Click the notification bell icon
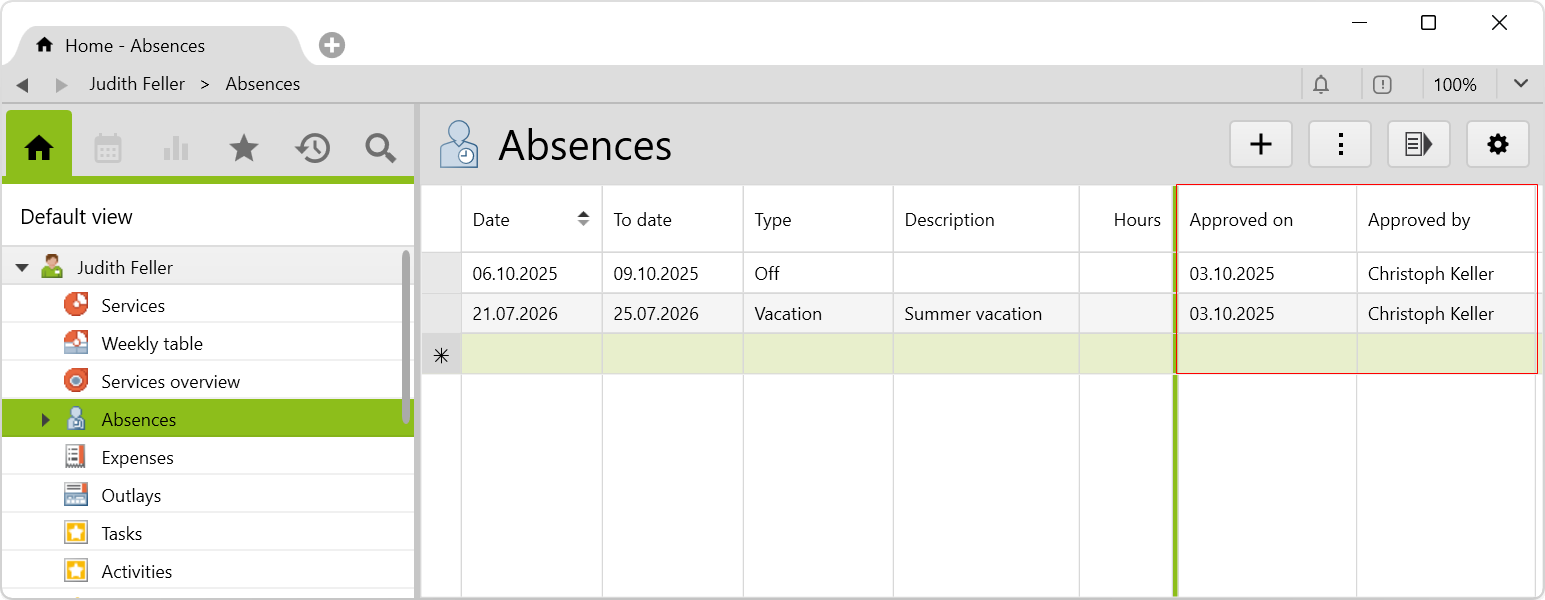Image resolution: width=1545 pixels, height=600 pixels. click(1321, 85)
